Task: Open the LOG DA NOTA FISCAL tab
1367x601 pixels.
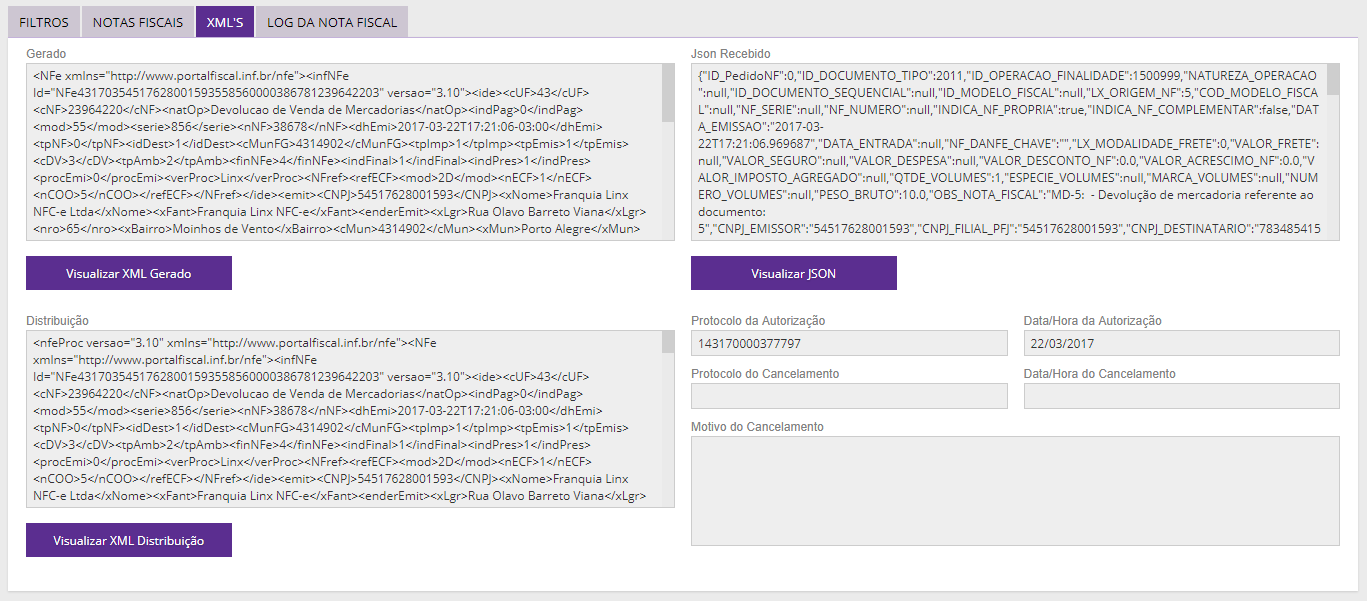Action: coord(331,22)
